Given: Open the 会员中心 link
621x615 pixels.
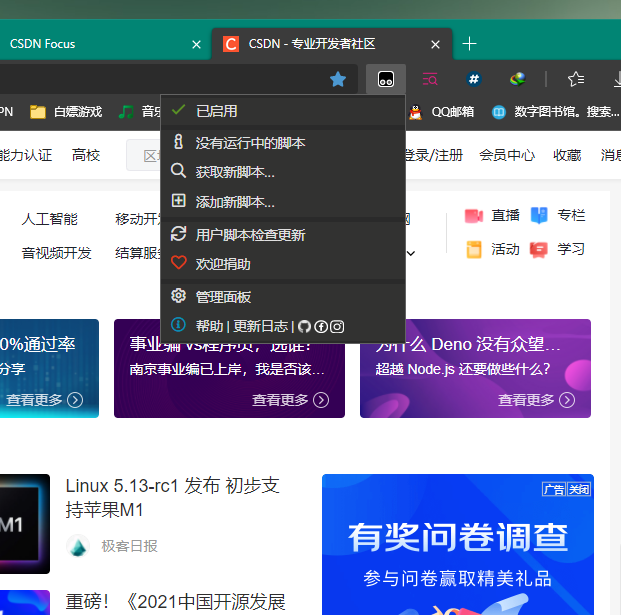Looking at the screenshot, I should (507, 155).
